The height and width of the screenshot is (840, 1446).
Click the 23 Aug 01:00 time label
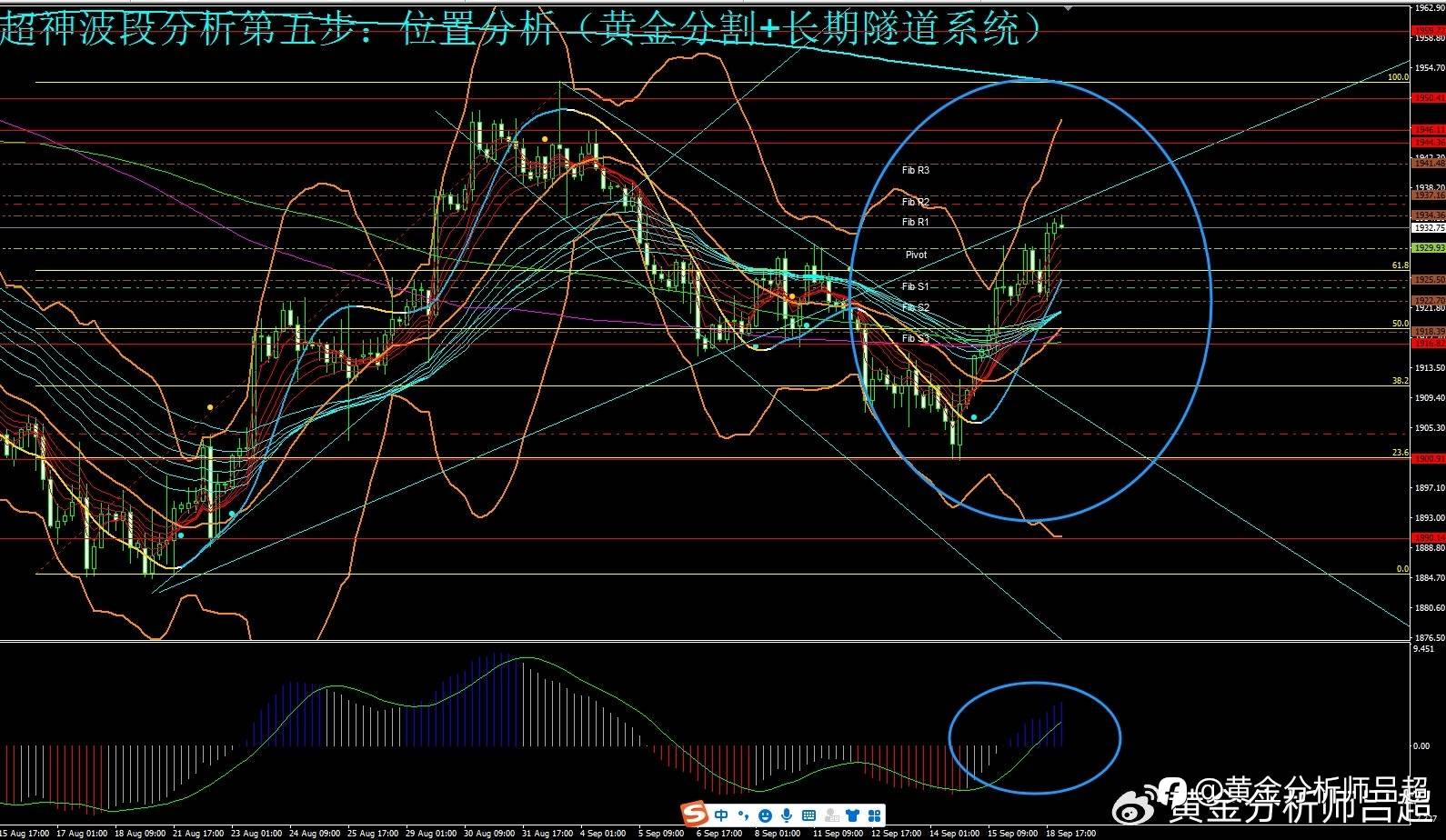(x=258, y=834)
